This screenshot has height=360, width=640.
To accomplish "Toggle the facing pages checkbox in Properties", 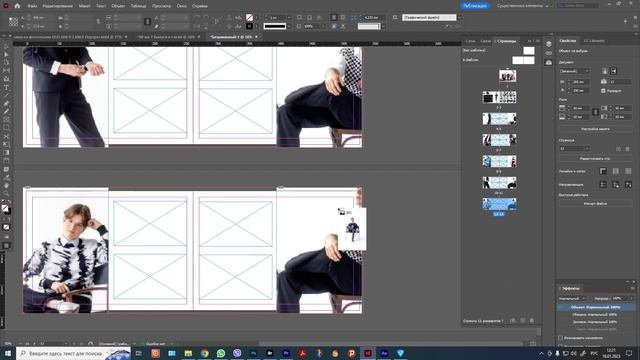I will (x=603, y=91).
